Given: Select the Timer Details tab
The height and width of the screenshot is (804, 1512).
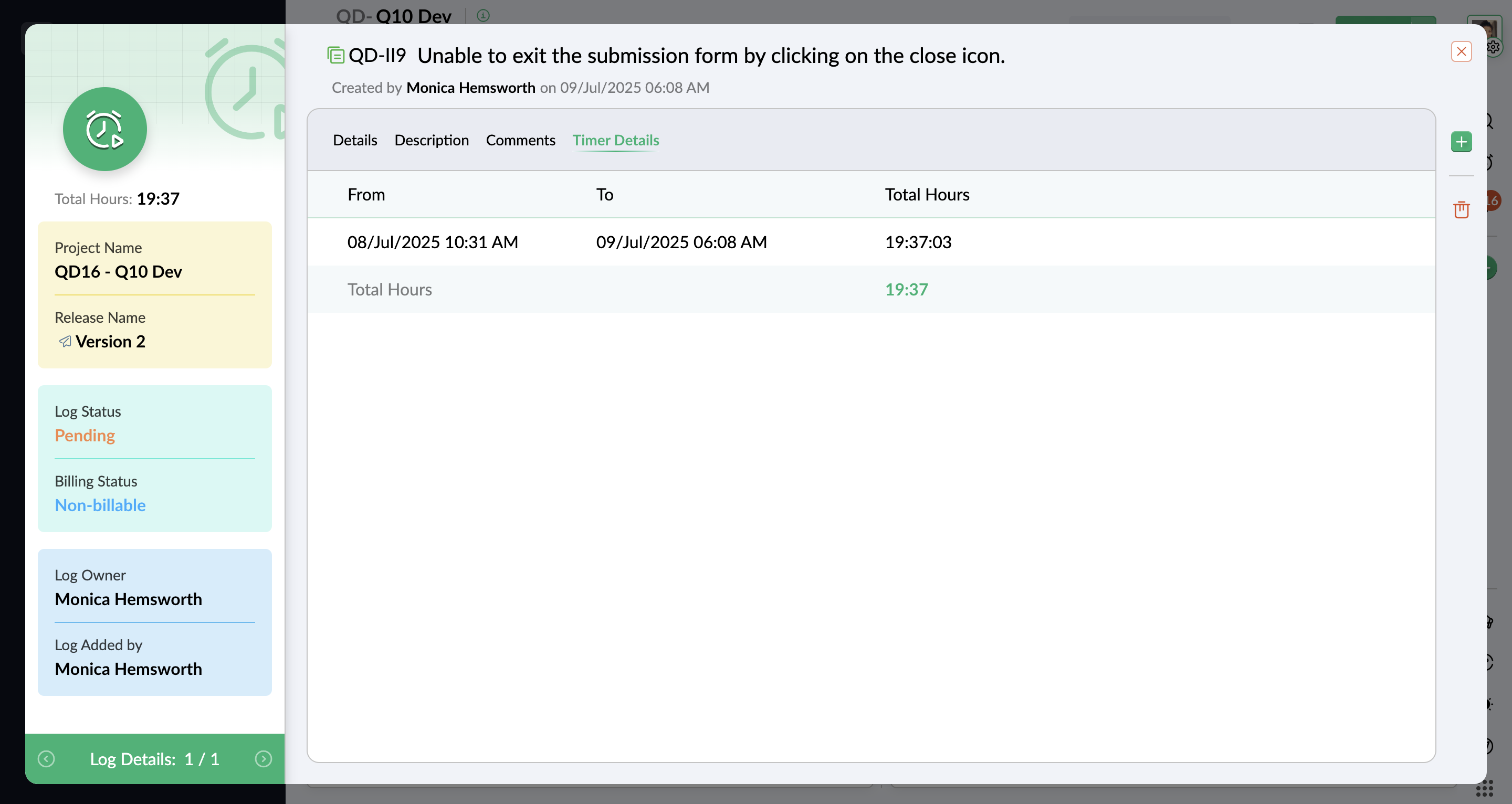Looking at the screenshot, I should [616, 140].
